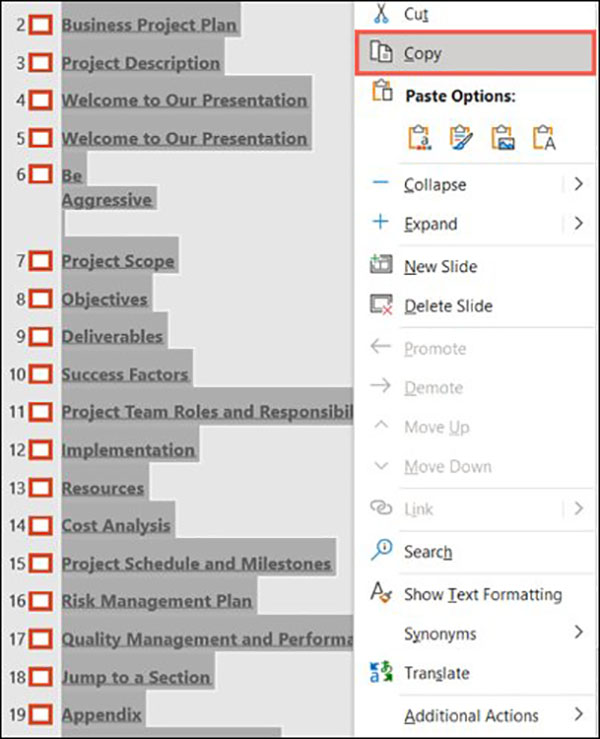
Task: Expand the Additional Actions submenu arrow
Action: tap(579, 714)
